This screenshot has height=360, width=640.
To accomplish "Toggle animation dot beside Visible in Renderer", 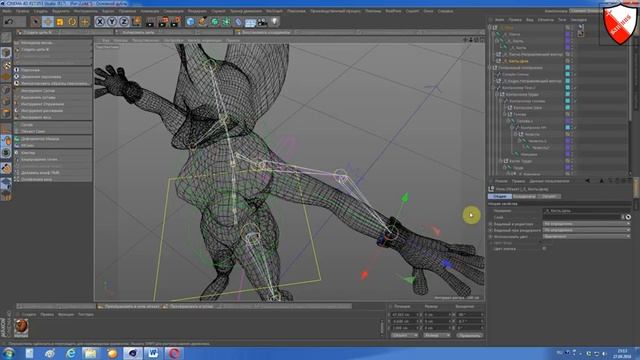I will (x=491, y=230).
